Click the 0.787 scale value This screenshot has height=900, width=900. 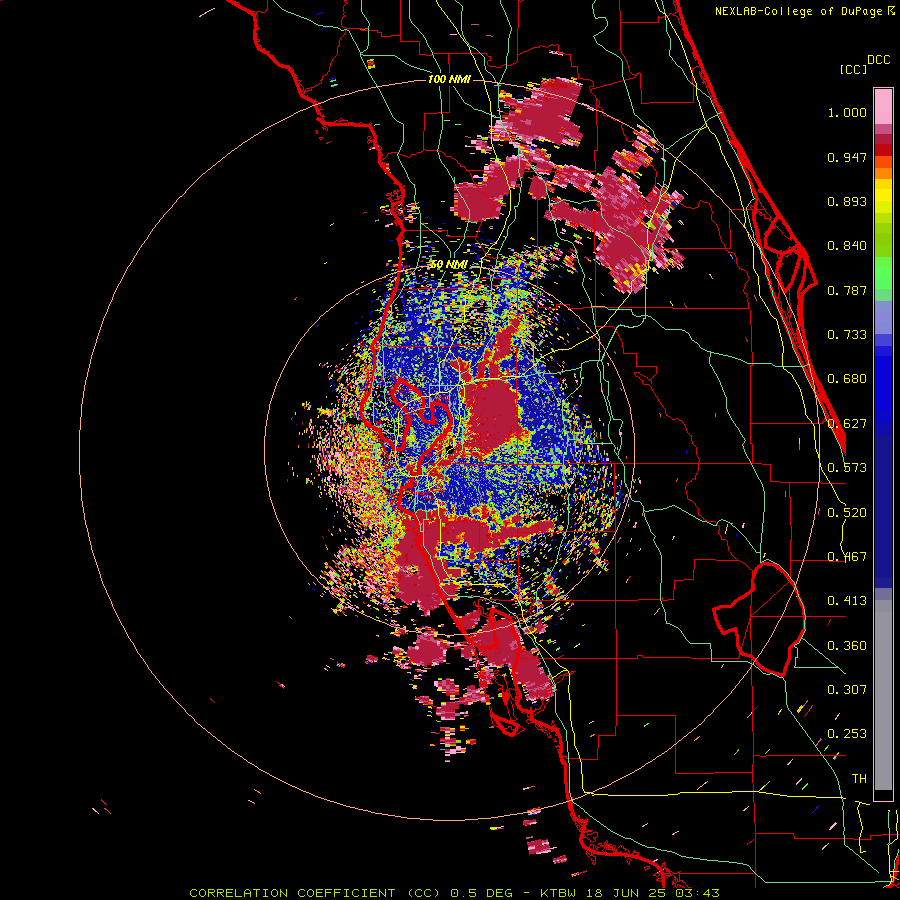coord(847,290)
